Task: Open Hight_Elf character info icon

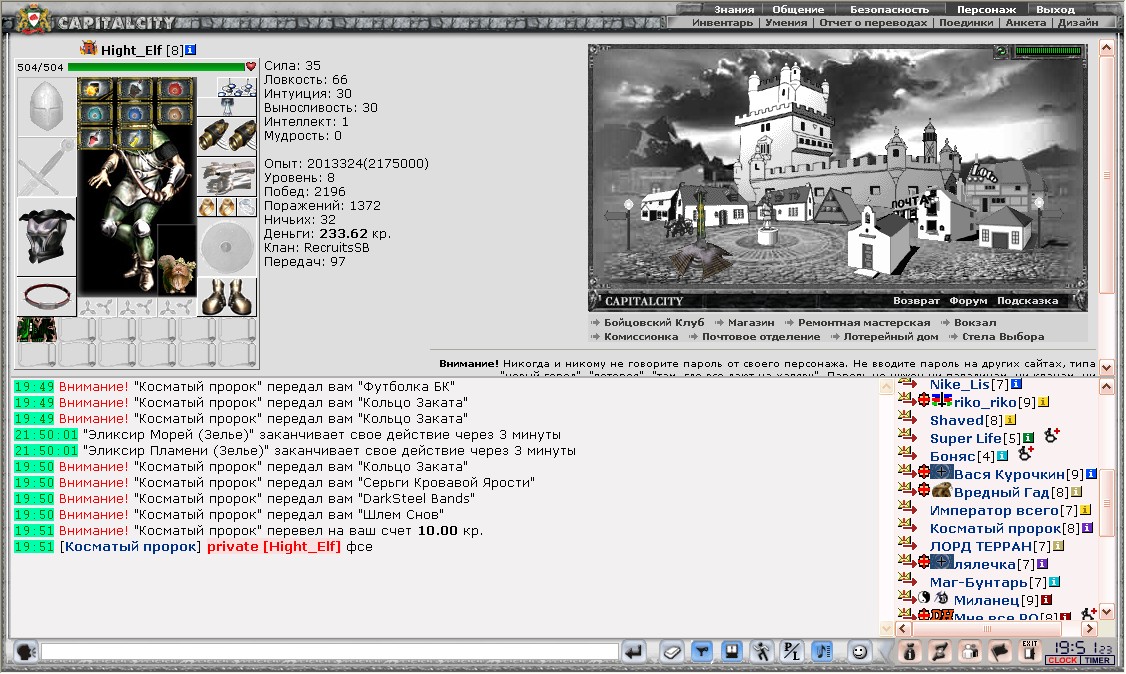Action: pyautogui.click(x=190, y=50)
